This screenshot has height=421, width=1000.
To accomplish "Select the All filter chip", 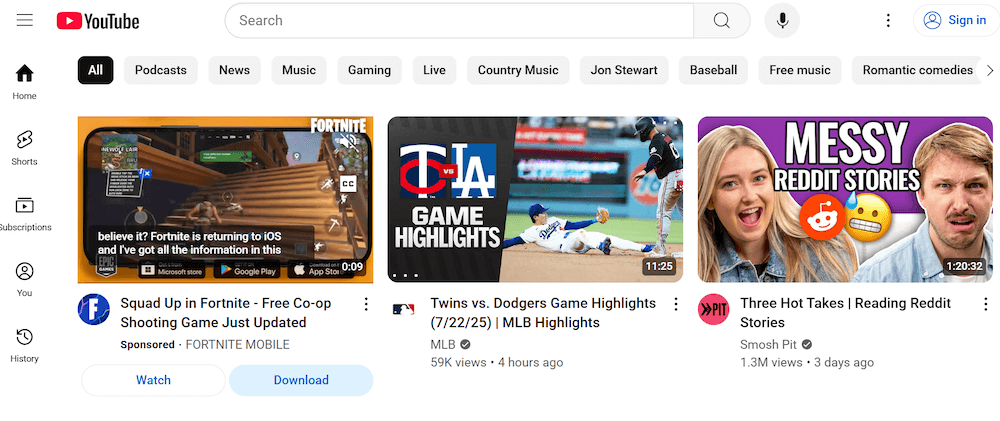I will click(x=96, y=70).
